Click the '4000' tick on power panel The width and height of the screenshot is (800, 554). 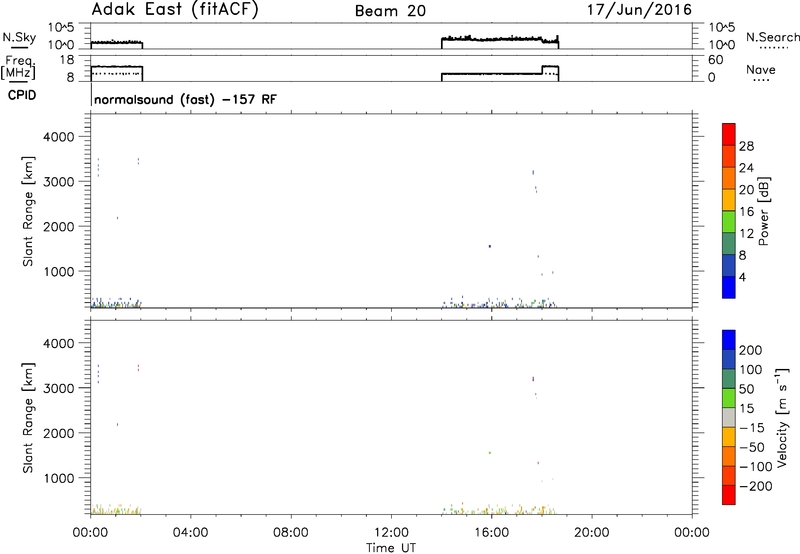[61, 137]
